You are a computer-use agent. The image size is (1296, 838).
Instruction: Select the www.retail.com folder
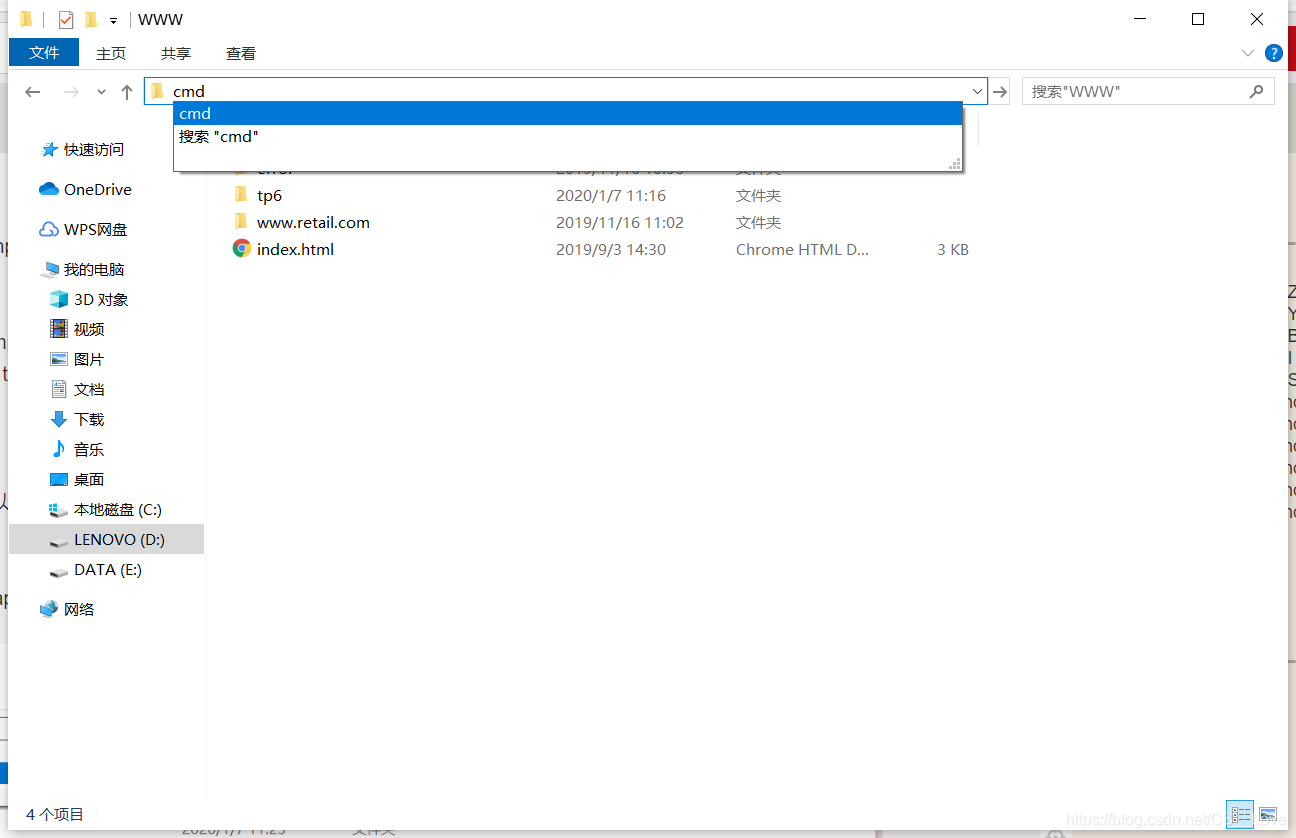click(x=313, y=223)
